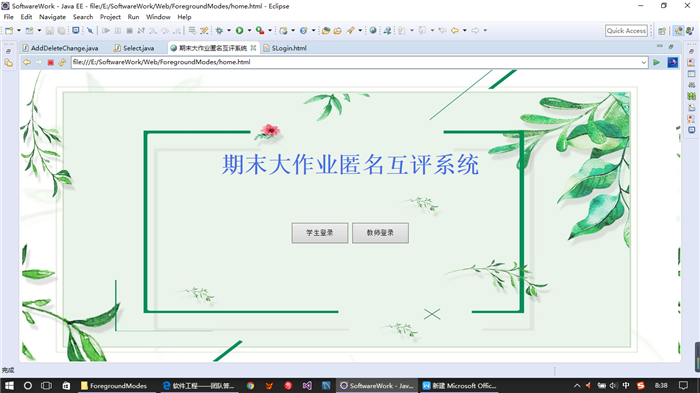This screenshot has height=393, width=700.
Task: Open the Window menu
Action: [158, 17]
